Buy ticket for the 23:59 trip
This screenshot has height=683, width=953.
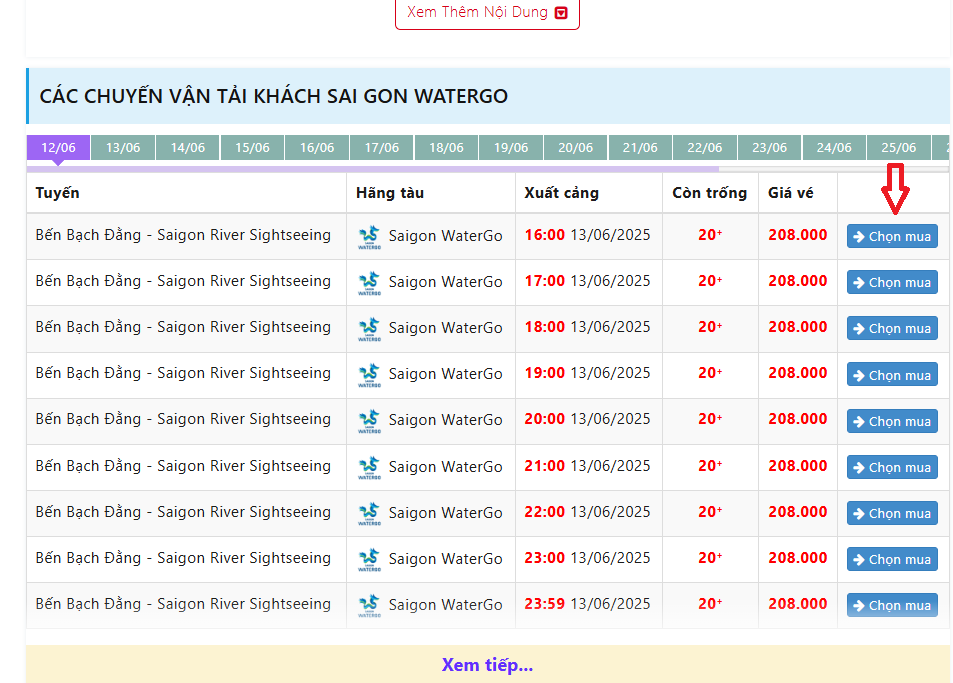(x=892, y=605)
